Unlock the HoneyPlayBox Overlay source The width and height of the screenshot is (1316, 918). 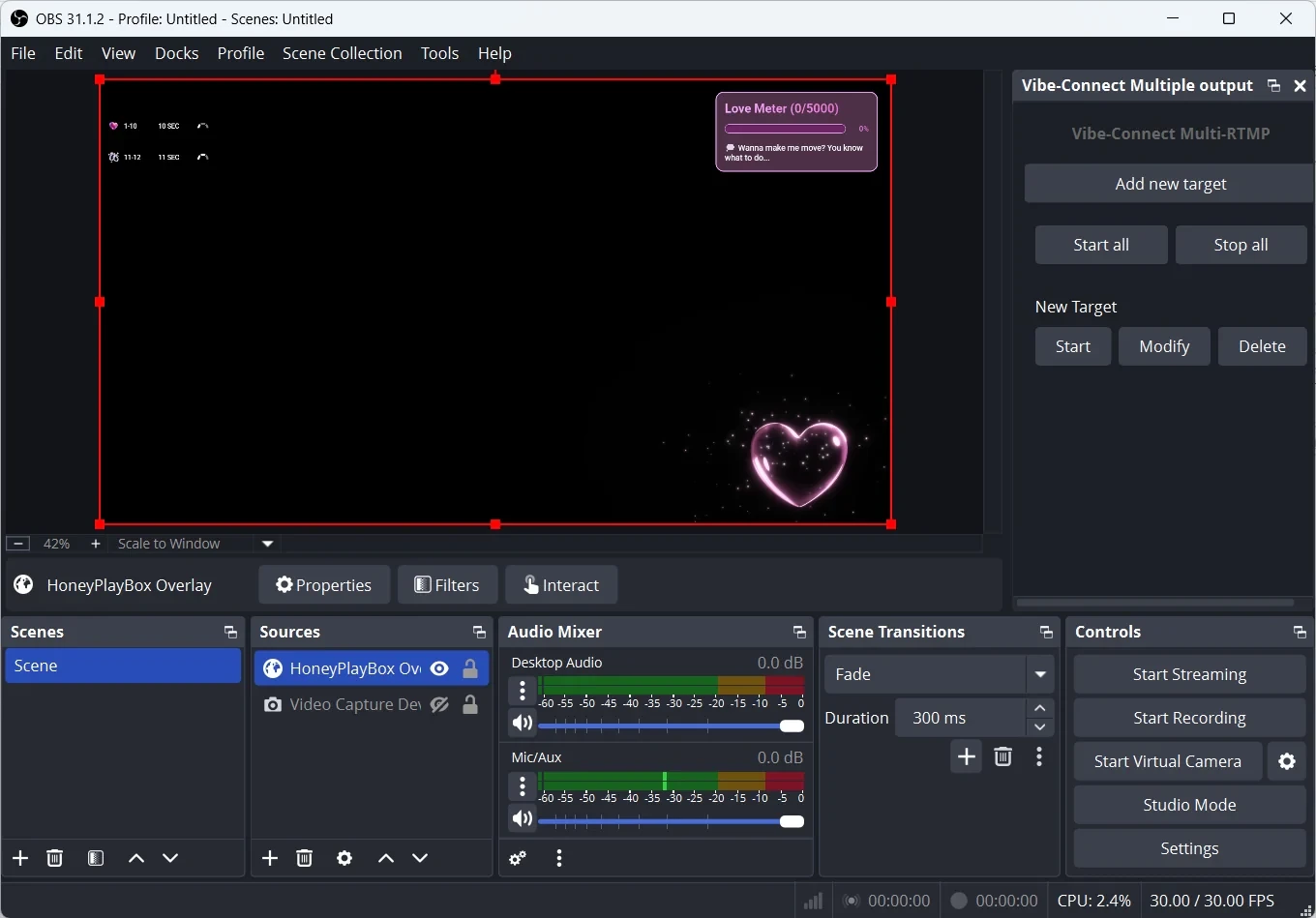click(x=470, y=668)
